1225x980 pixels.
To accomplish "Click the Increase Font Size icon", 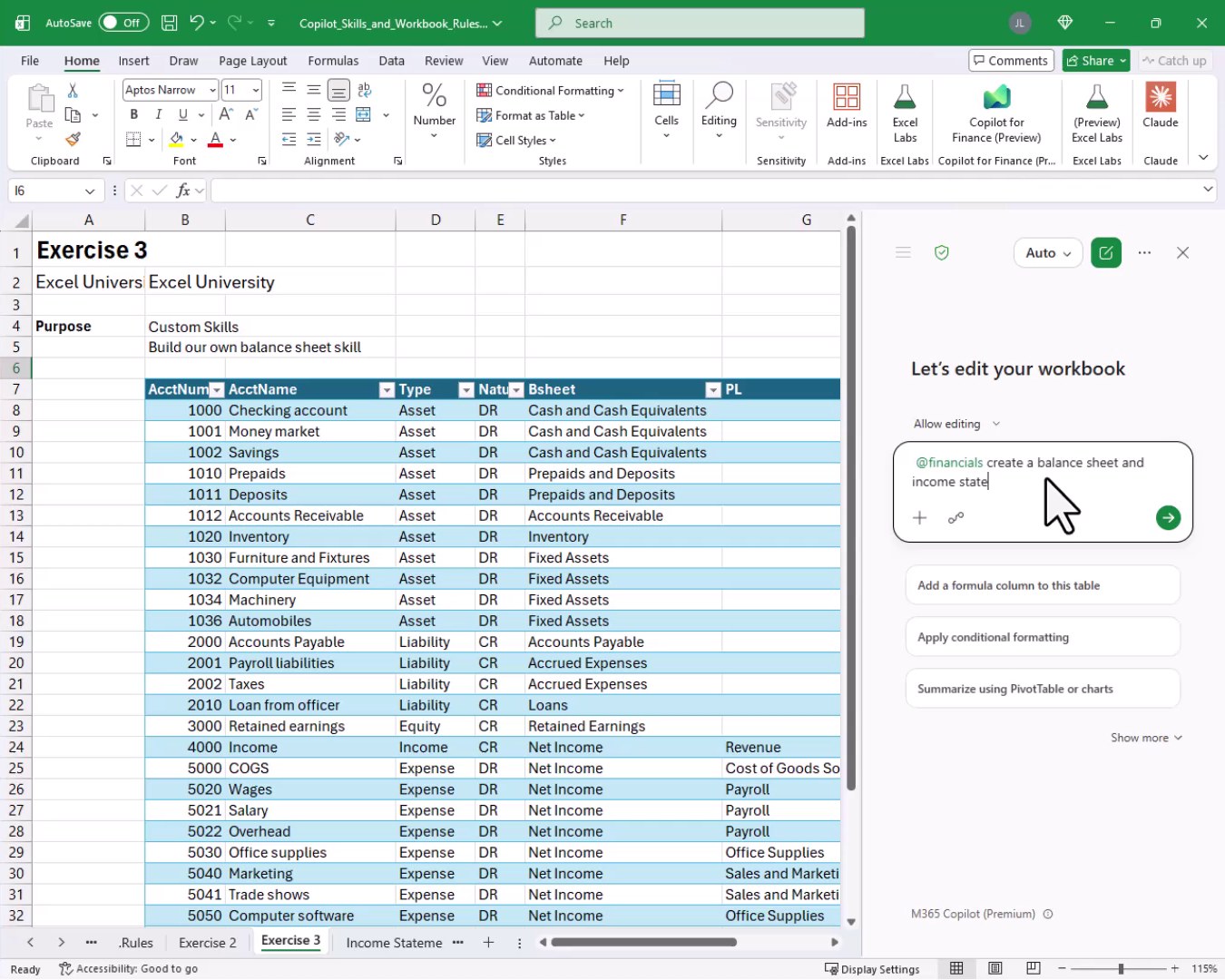I will 226,114.
